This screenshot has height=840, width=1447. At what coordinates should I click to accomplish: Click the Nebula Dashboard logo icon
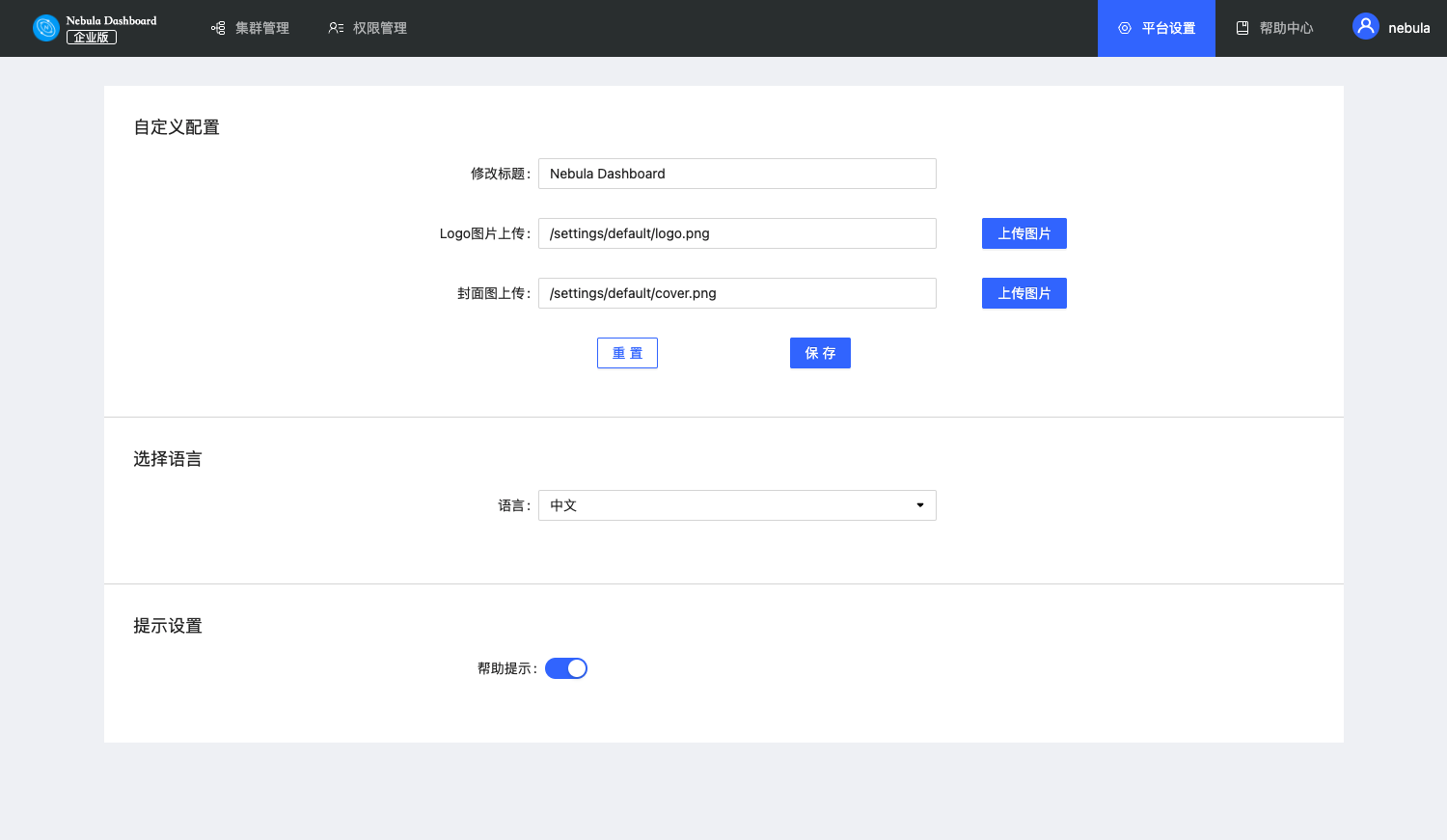coord(45,28)
